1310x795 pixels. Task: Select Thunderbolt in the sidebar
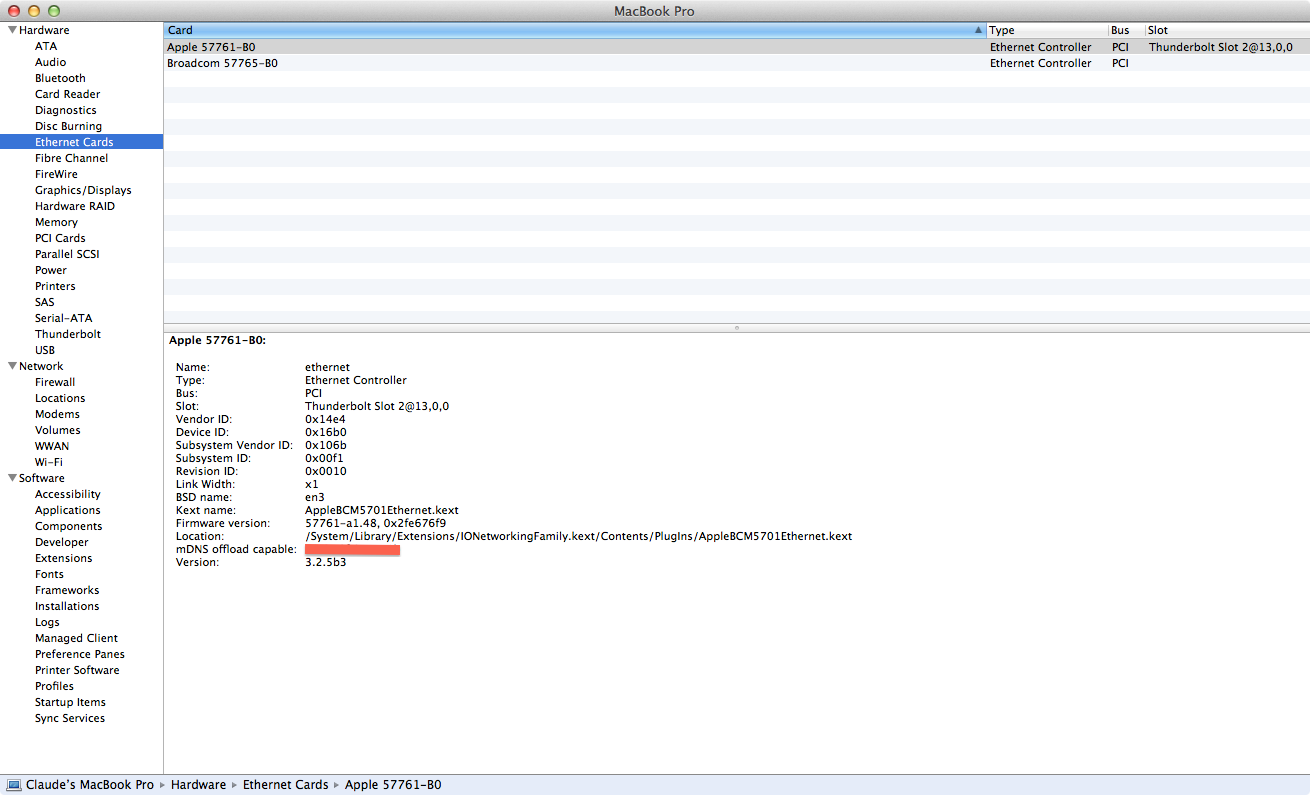click(68, 334)
